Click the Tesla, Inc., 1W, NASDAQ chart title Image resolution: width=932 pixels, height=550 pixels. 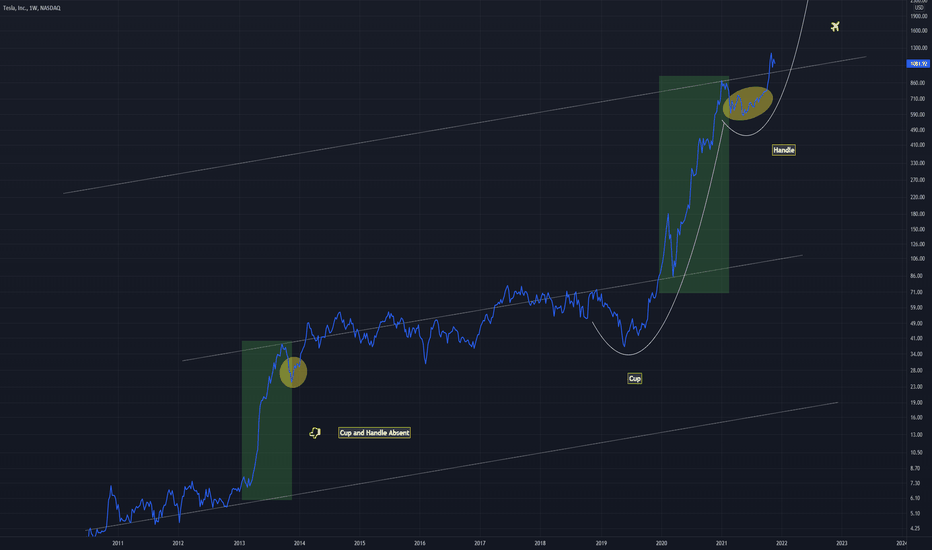pos(32,8)
